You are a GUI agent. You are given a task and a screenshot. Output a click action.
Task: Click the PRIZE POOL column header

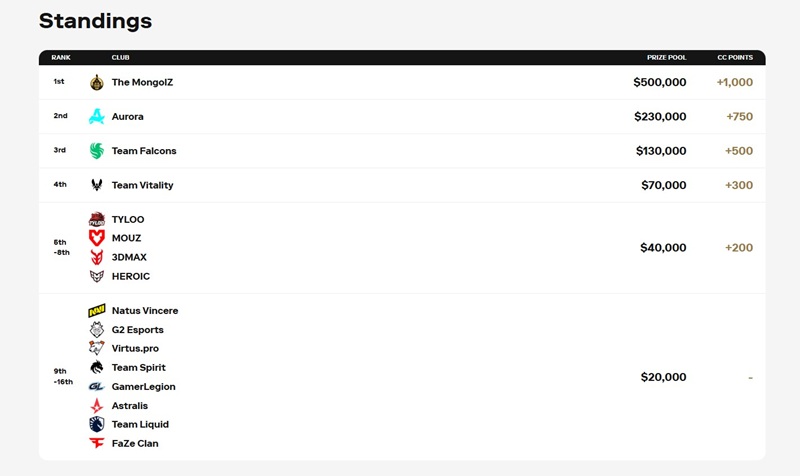[x=667, y=58]
